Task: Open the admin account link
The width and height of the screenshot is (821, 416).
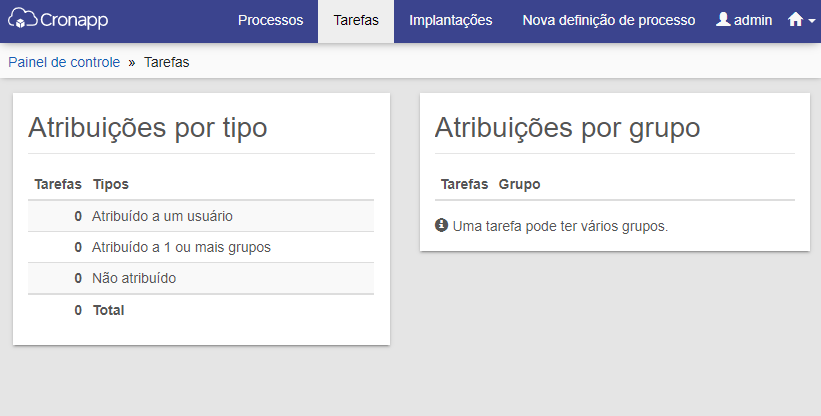Action: point(744,20)
